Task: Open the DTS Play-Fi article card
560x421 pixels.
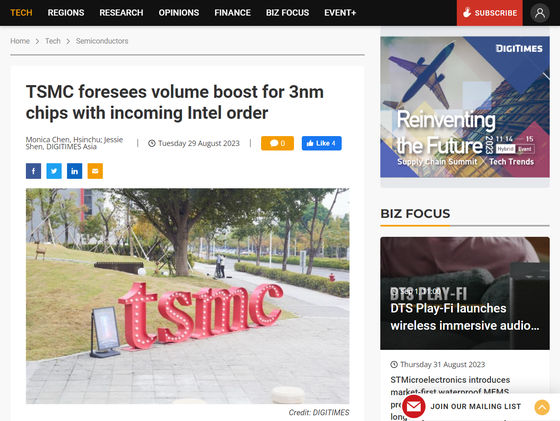Action: pos(465,293)
